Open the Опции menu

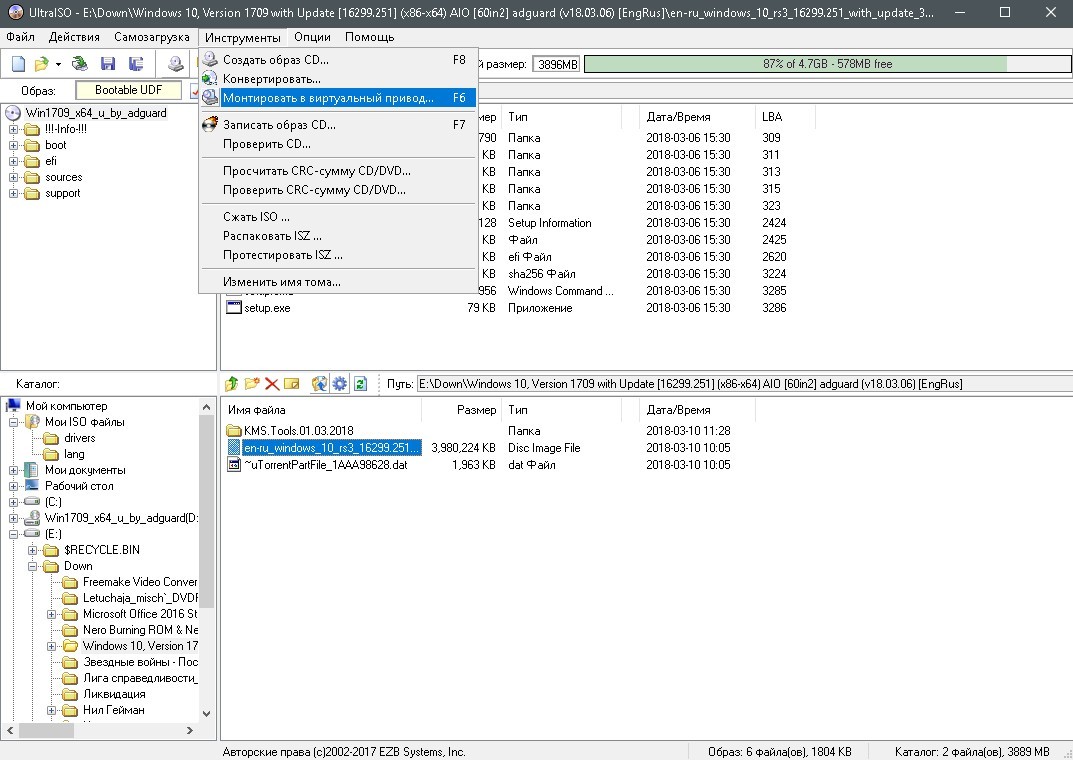[312, 37]
